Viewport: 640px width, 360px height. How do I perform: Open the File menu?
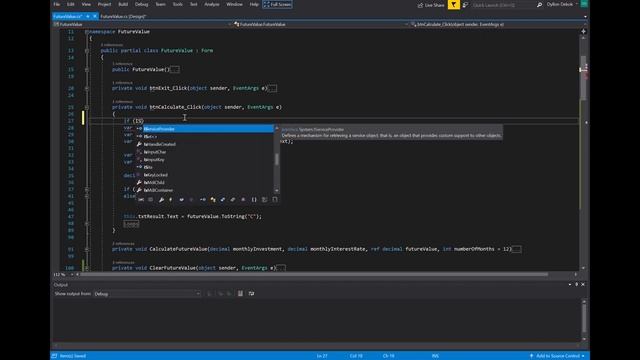tap(57, 4)
